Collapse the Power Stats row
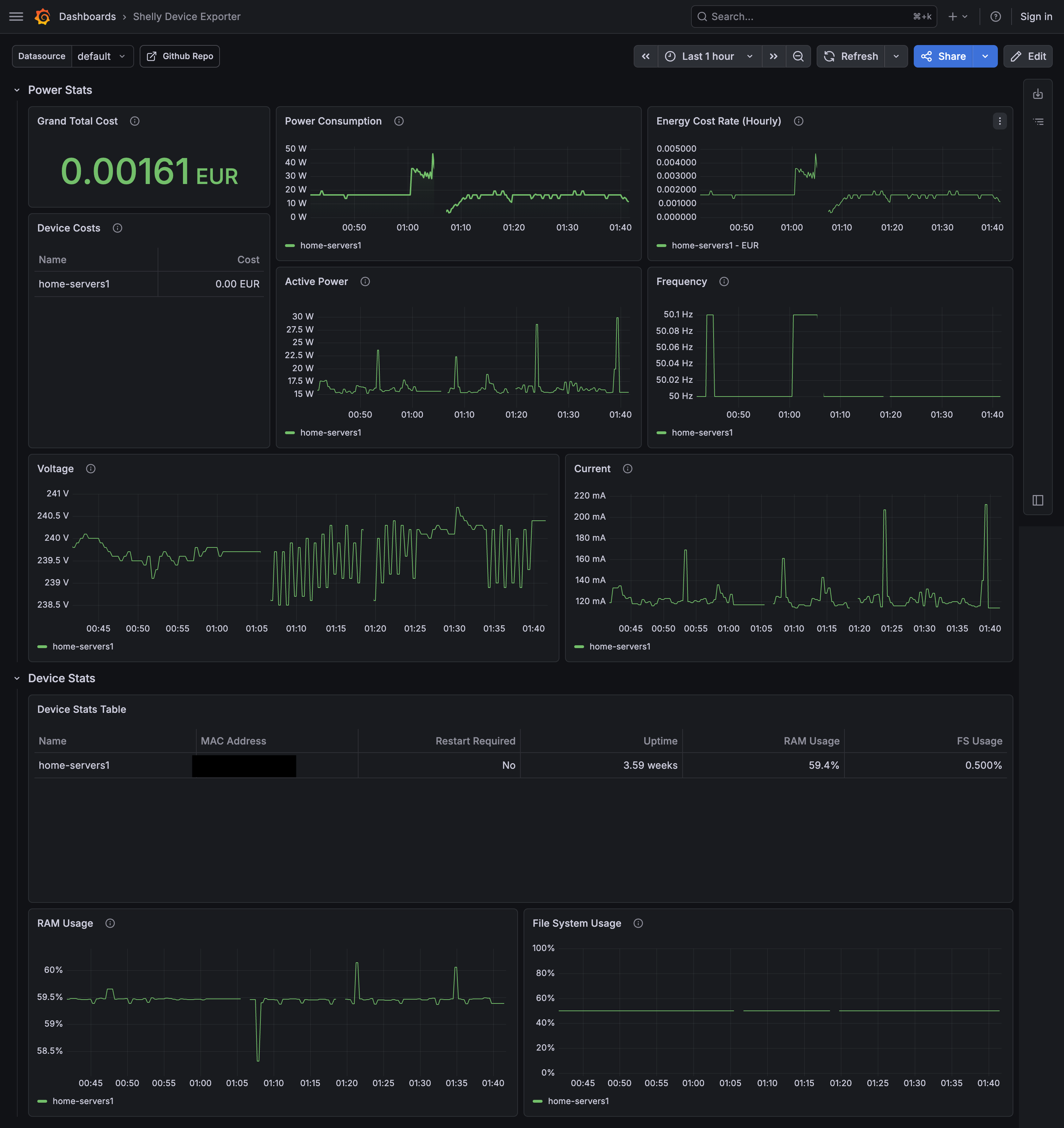Screen dimensions: 1064x1128 pos(17,90)
